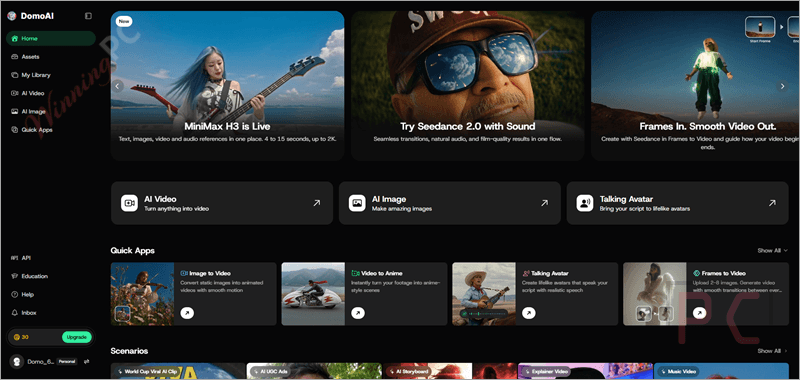Launch the Talking Avatar quick app arrow button
The height and width of the screenshot is (380, 800).
tap(529, 313)
